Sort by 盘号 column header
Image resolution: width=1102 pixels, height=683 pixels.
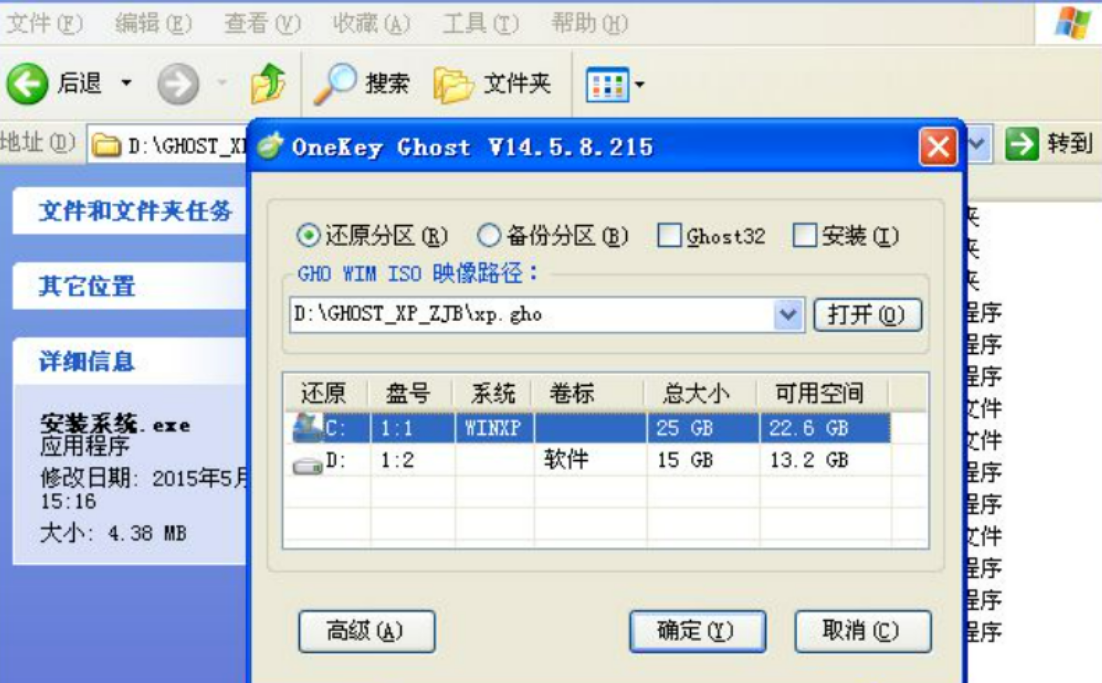point(412,392)
